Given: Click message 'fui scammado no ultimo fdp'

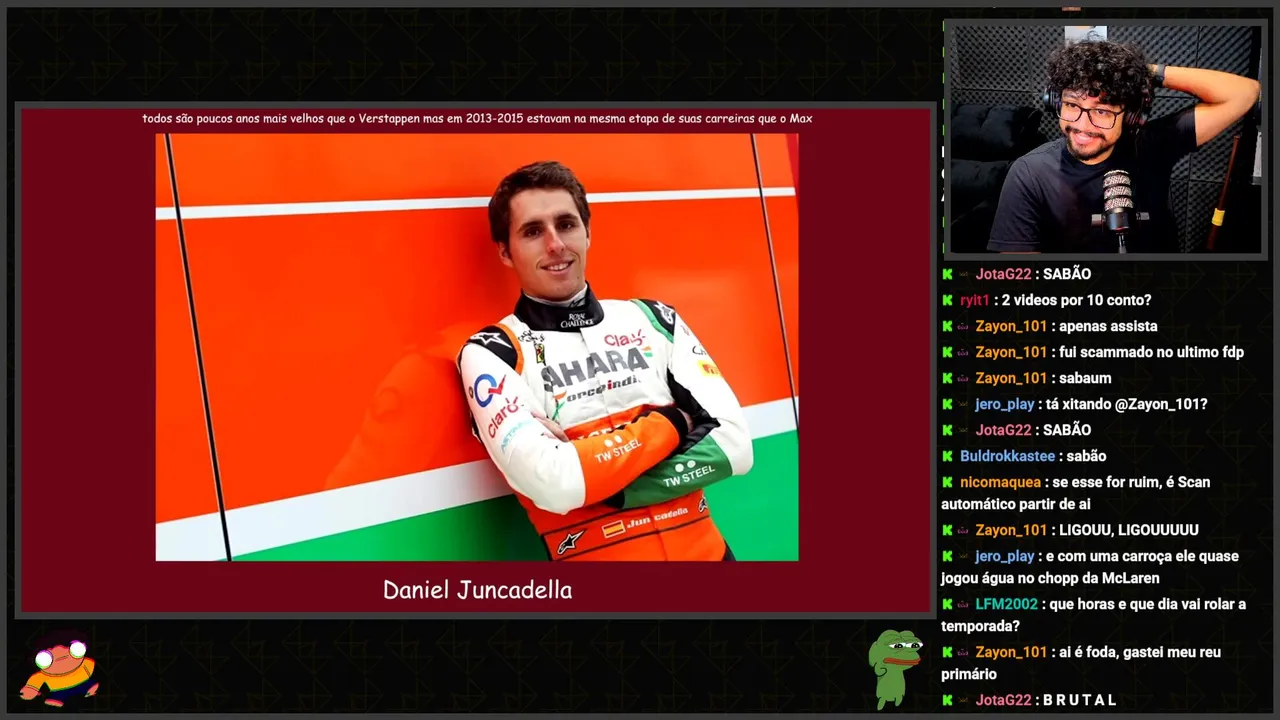Looking at the screenshot, I should (x=1151, y=352).
